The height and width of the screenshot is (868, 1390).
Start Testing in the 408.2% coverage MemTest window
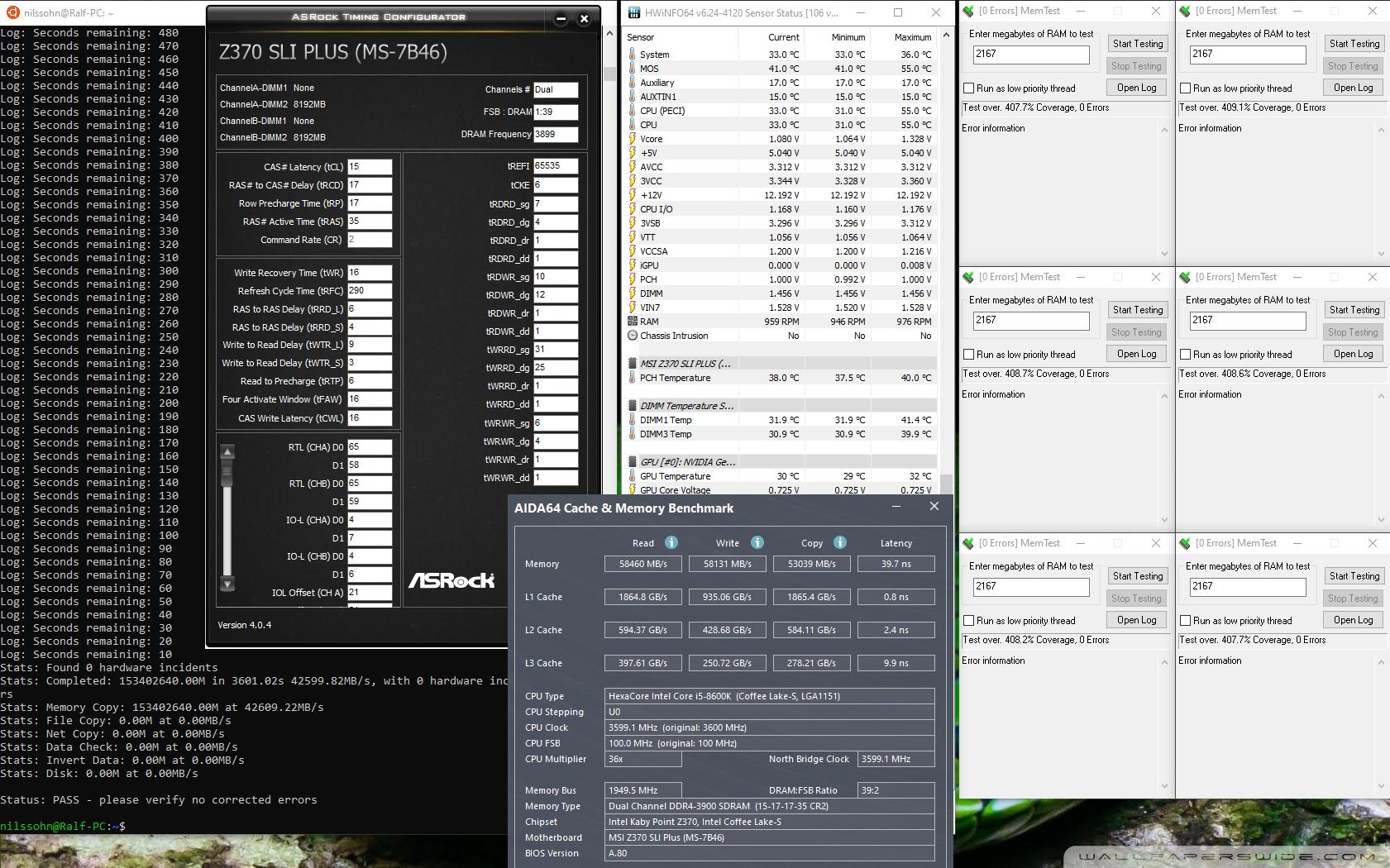pos(1138,576)
